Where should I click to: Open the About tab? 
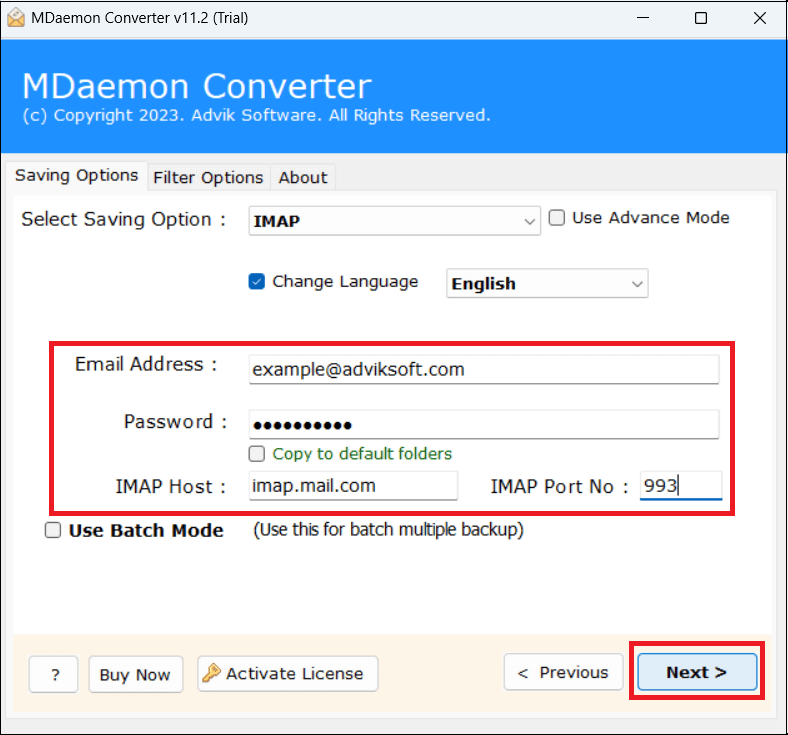(x=303, y=177)
